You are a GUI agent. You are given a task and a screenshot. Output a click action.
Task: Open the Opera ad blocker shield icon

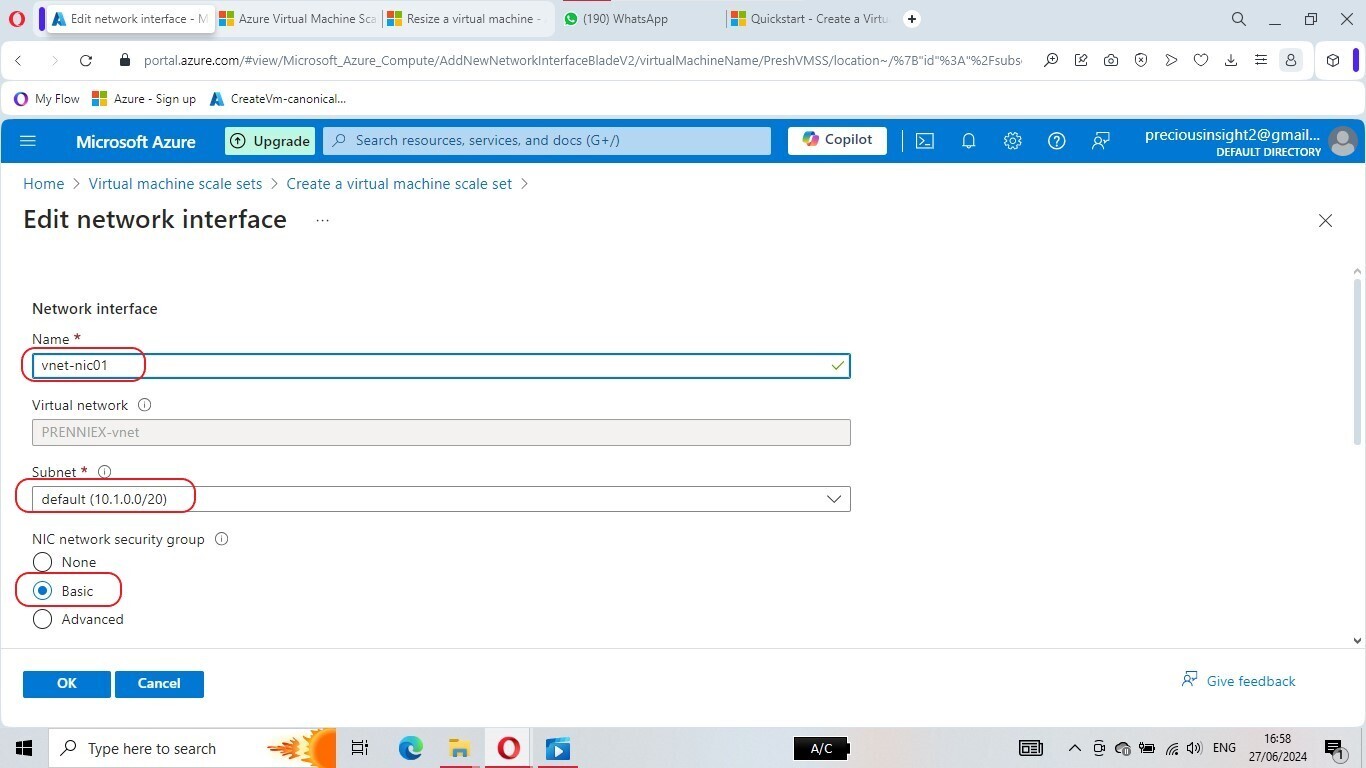click(1141, 60)
